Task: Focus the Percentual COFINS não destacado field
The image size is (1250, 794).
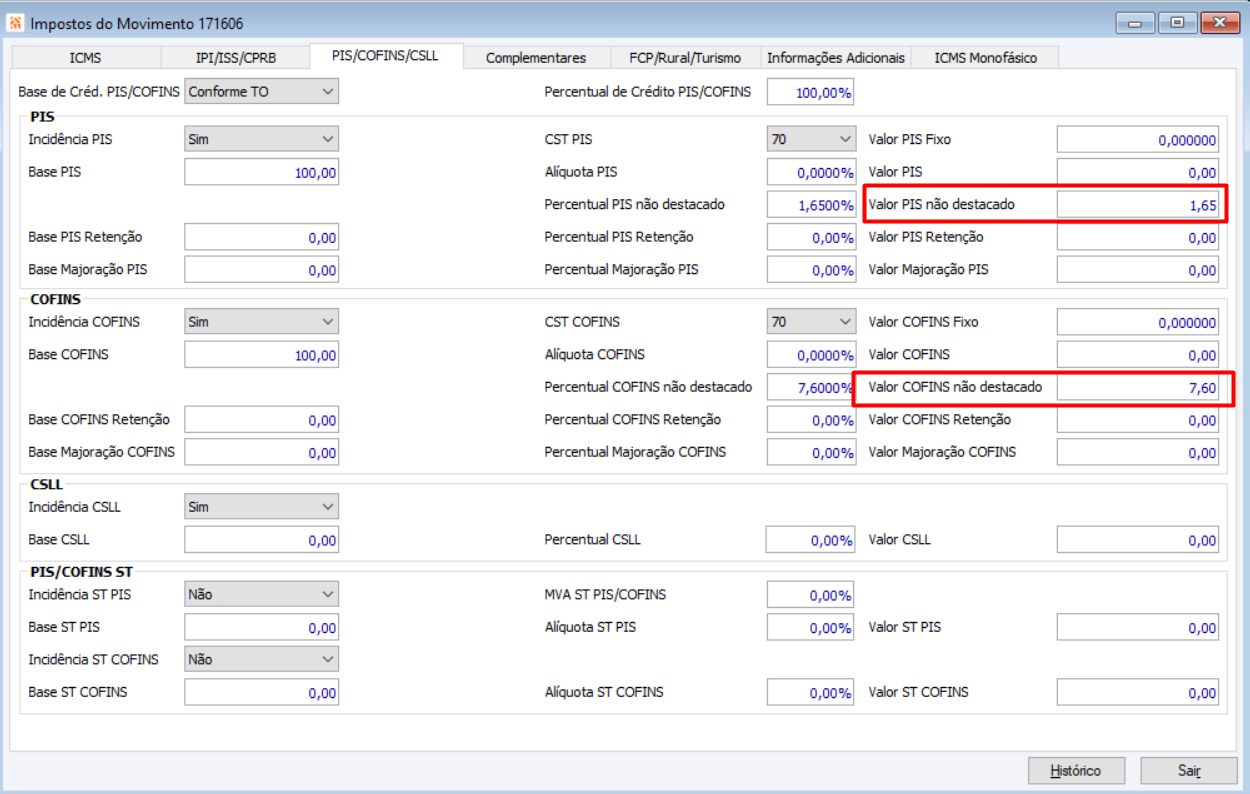Action: pos(810,388)
